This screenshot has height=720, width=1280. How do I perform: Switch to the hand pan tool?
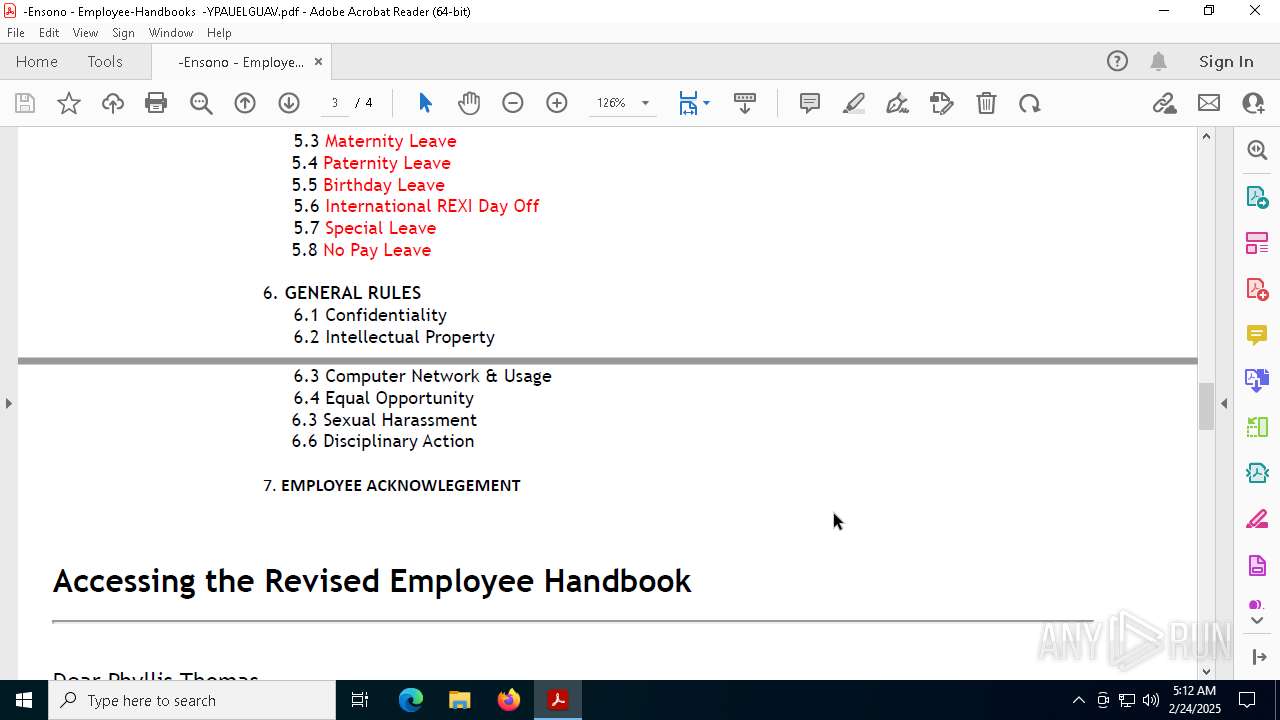[469, 103]
